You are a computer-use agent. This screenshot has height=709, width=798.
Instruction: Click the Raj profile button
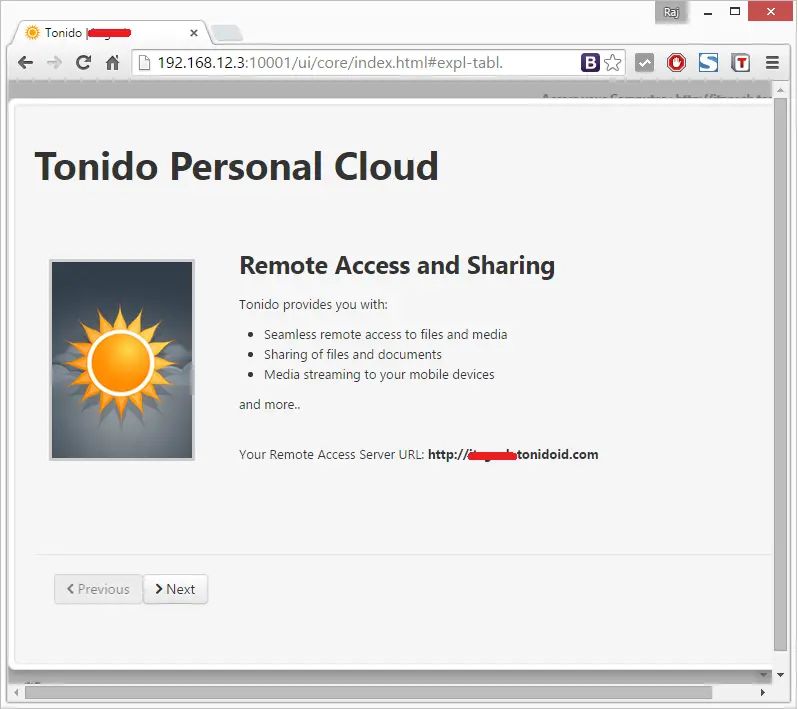click(671, 12)
